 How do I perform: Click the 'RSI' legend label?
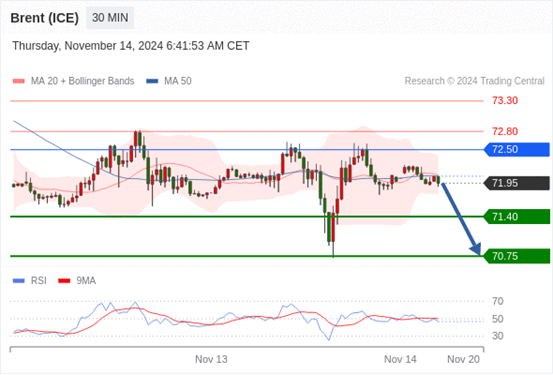click(38, 281)
